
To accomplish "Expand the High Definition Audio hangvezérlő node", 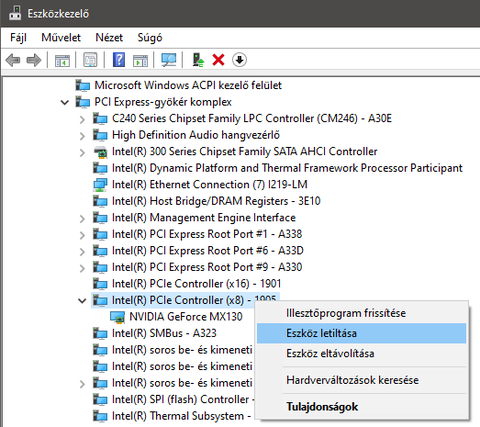I will click(x=82, y=136).
